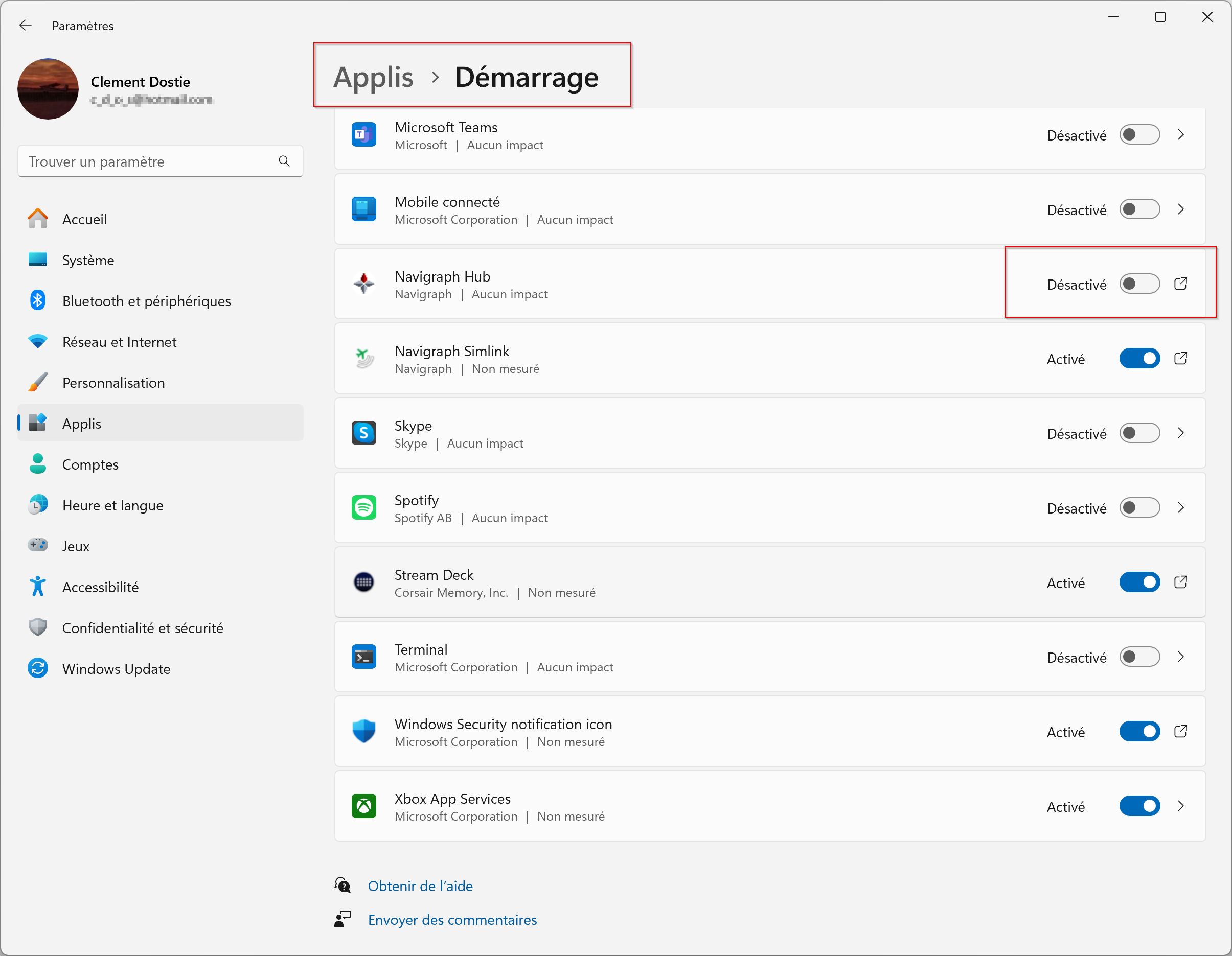Click the Obtenir de l'aide help icon
This screenshot has height=956, width=1232.
343,885
